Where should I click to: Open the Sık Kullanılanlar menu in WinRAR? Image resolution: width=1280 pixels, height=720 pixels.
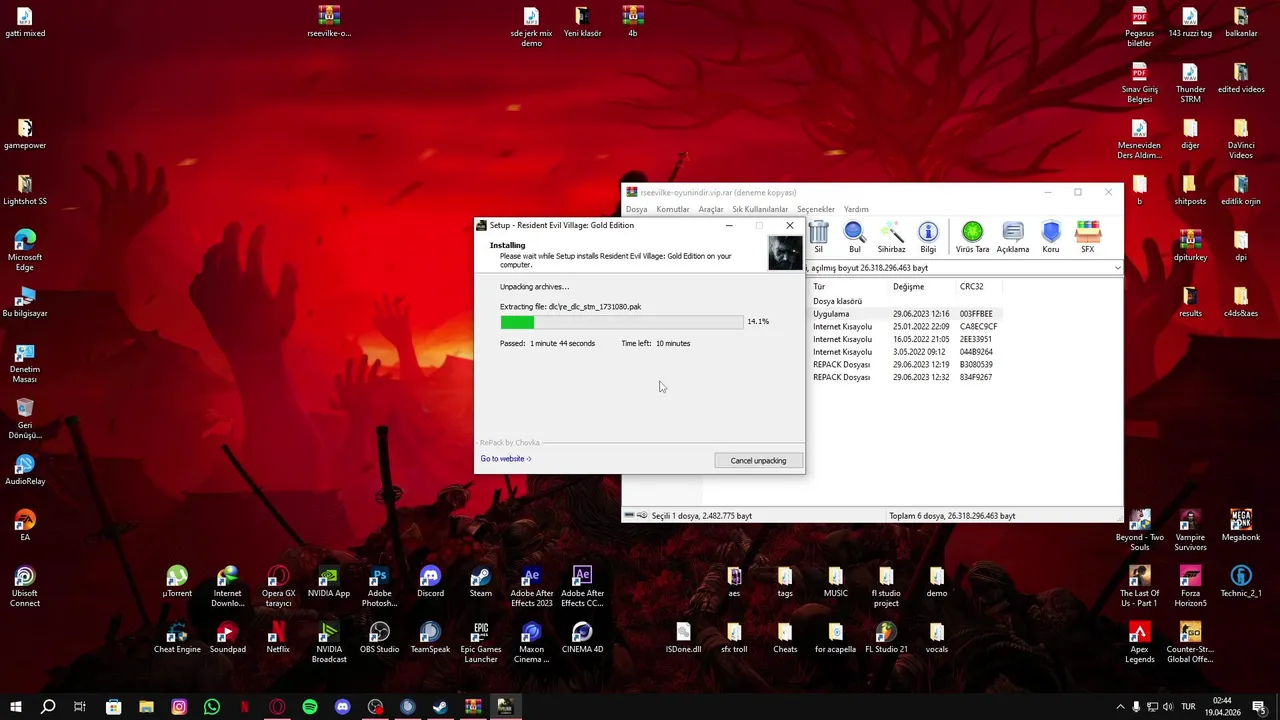760,210
